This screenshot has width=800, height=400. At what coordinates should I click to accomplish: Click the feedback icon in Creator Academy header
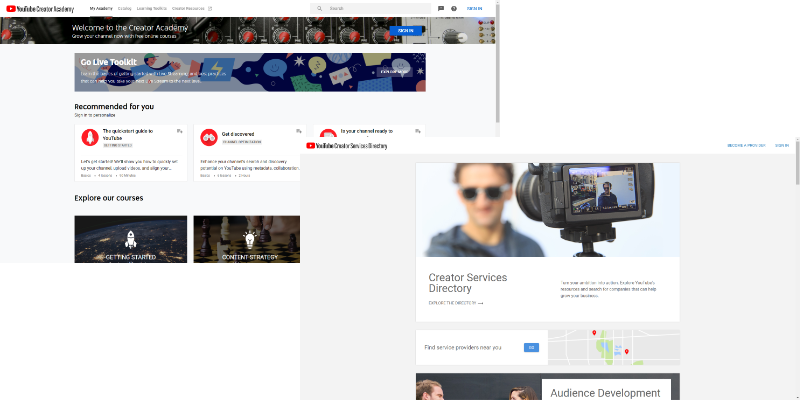coord(441,9)
